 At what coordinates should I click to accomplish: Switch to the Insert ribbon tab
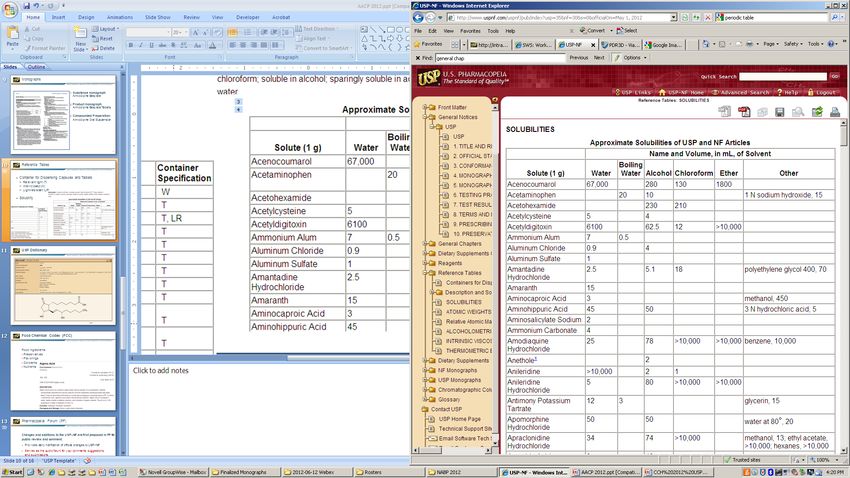(x=58, y=17)
